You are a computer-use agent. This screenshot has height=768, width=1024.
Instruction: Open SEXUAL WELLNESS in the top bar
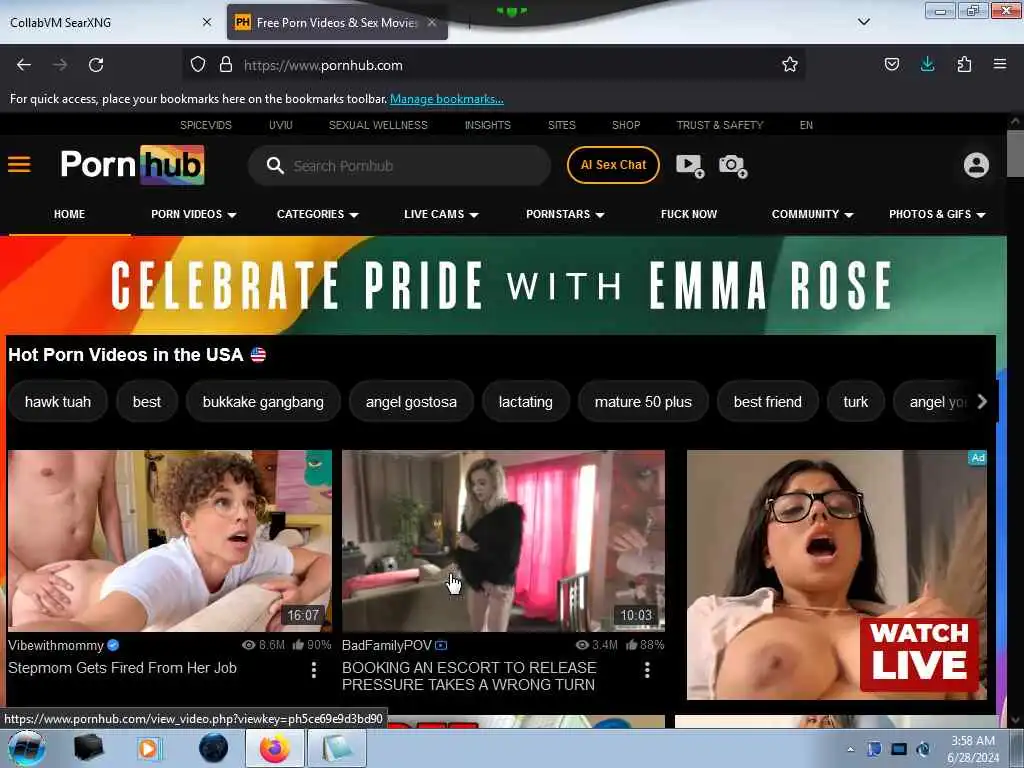click(x=378, y=125)
